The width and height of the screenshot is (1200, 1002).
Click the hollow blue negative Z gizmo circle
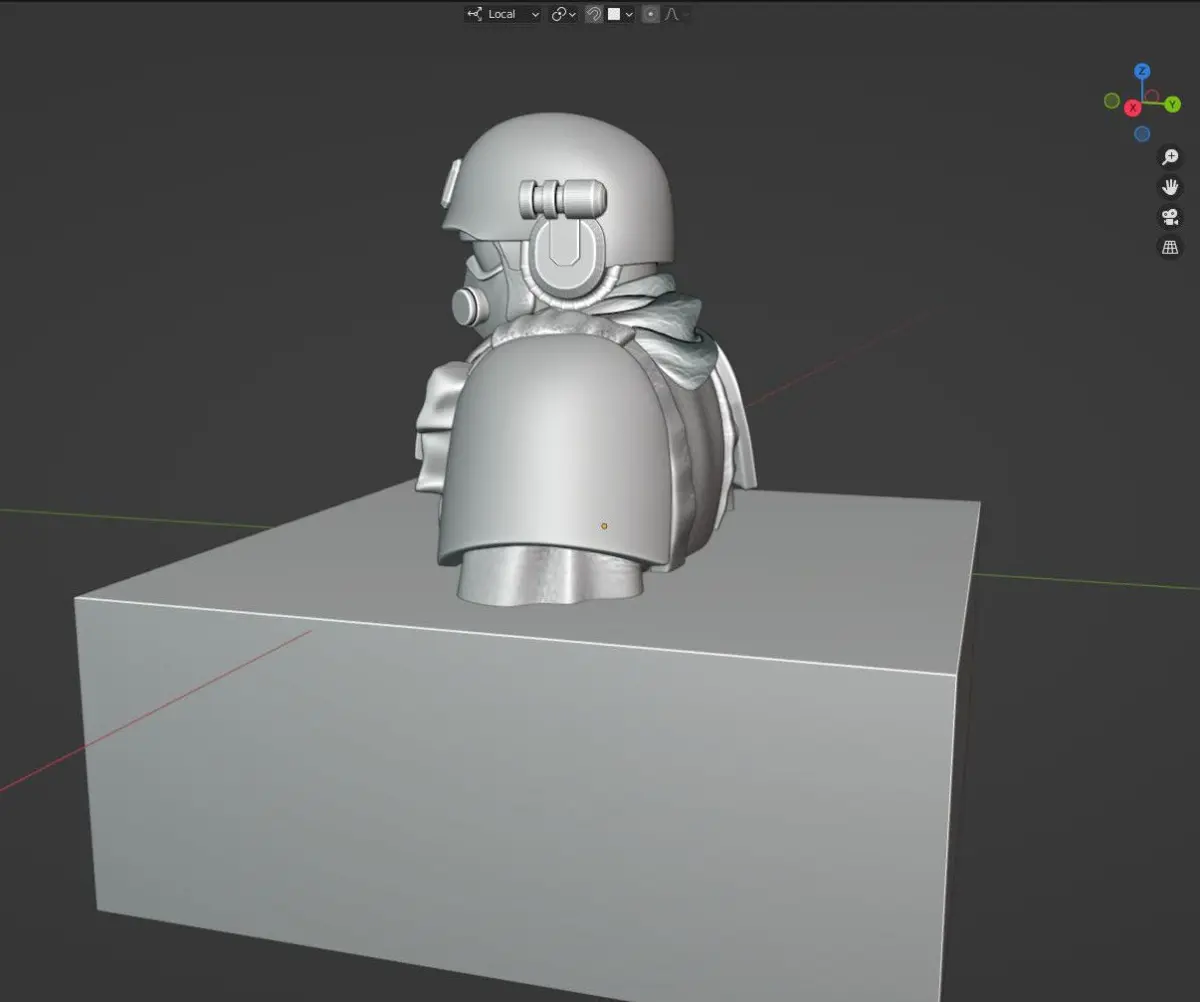1142,134
